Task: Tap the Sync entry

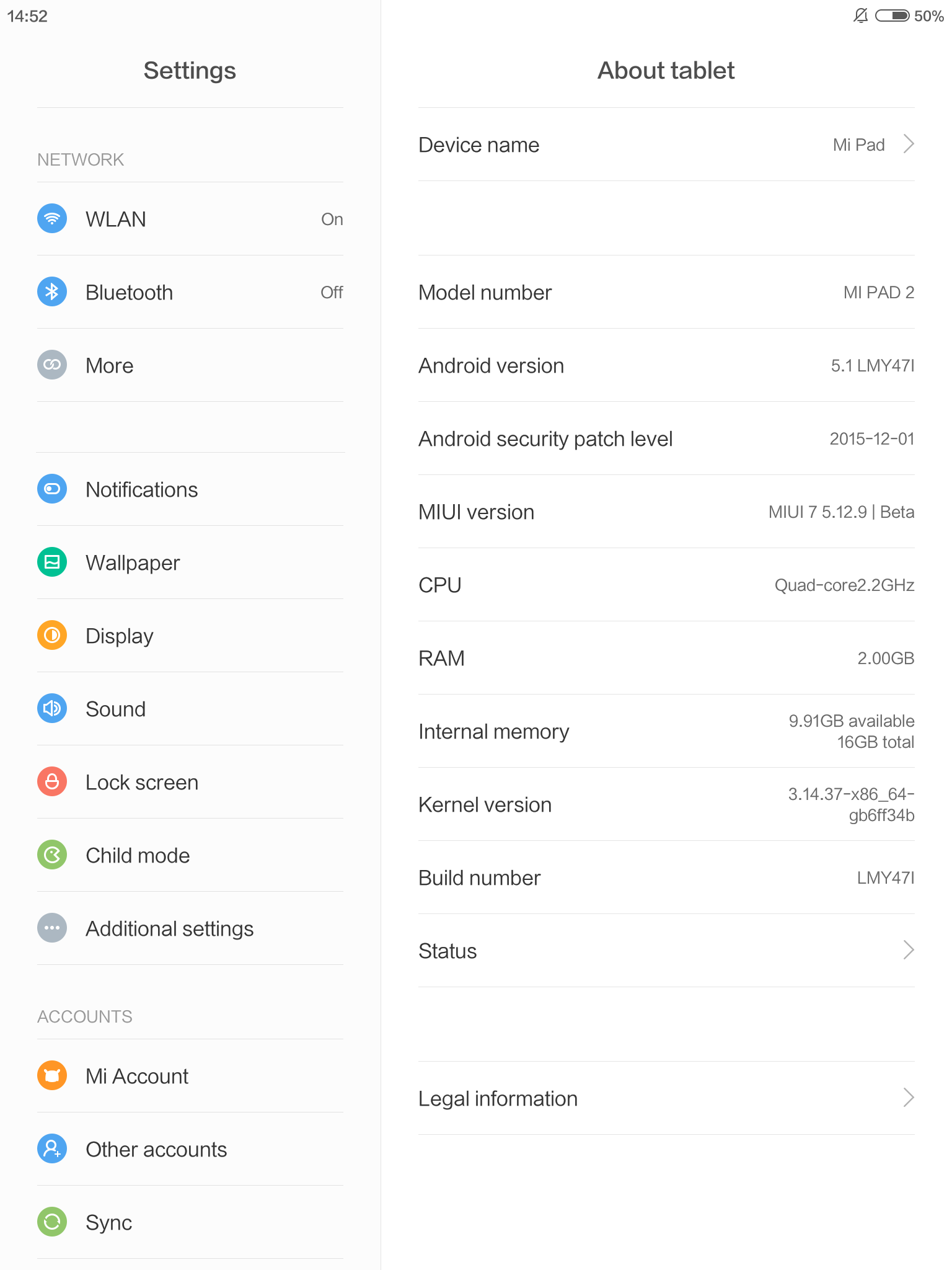Action: pos(190,1222)
